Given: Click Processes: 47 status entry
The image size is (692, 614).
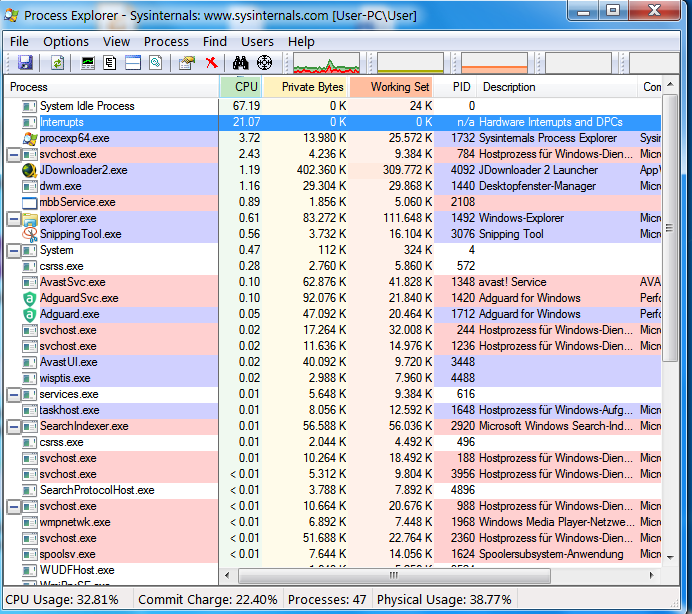Looking at the screenshot, I should click(x=327, y=600).
